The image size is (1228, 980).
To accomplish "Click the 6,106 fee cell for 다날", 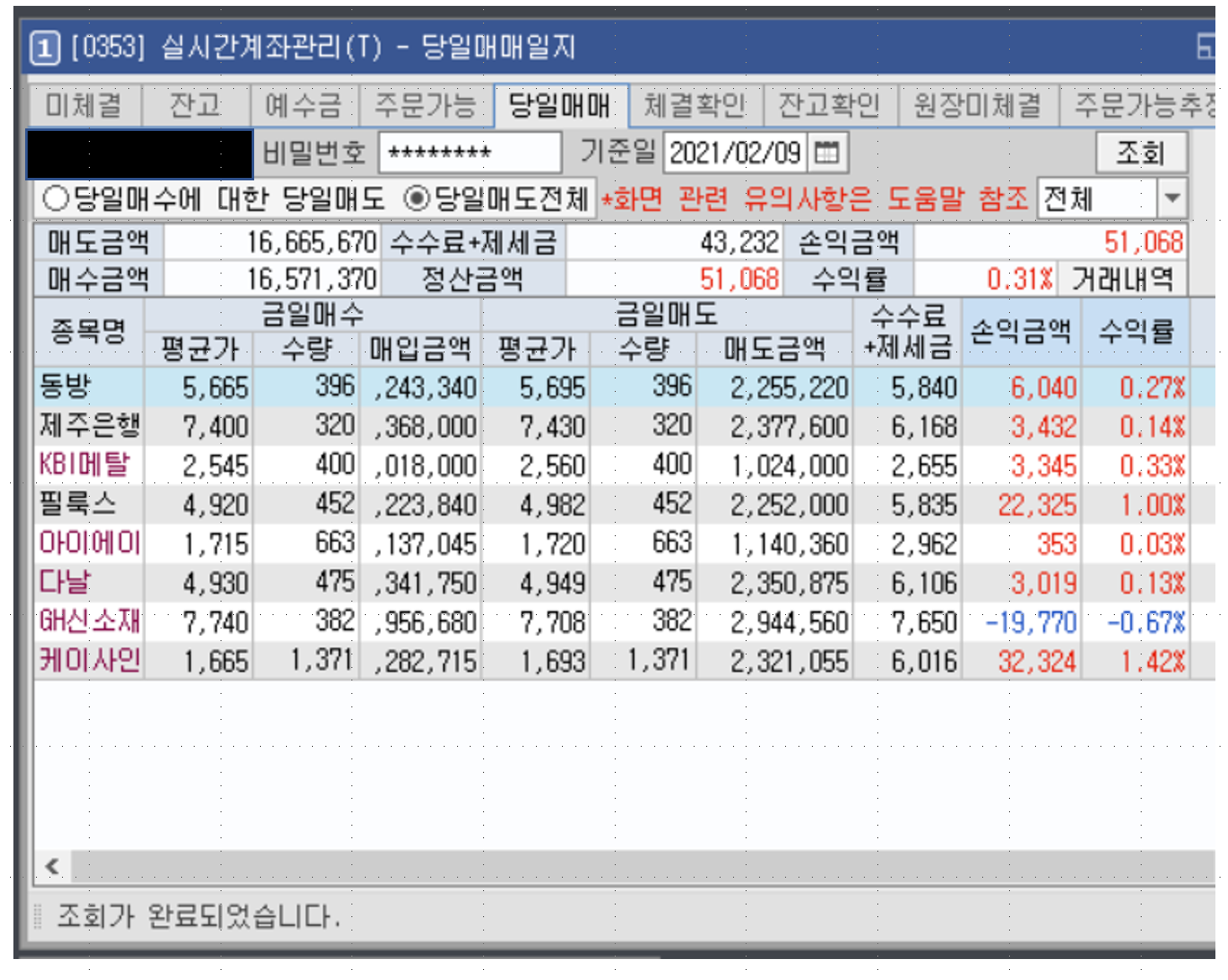I will pyautogui.click(x=924, y=583).
